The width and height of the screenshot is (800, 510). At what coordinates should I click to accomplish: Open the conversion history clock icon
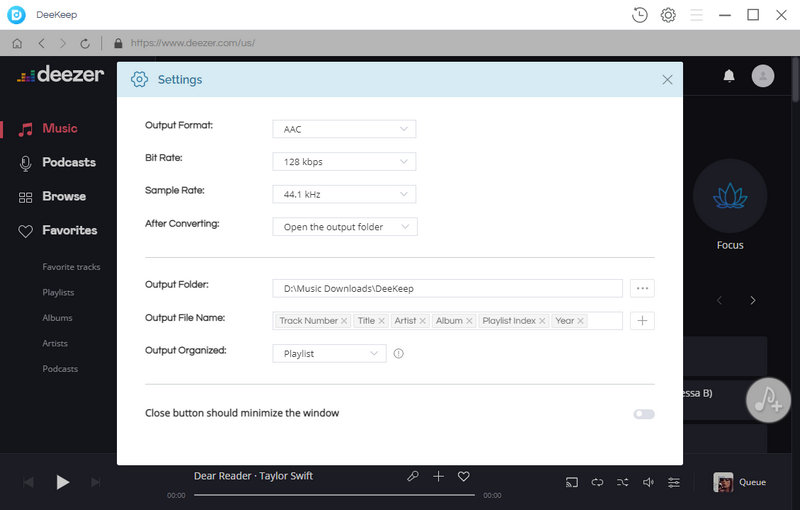(x=639, y=15)
